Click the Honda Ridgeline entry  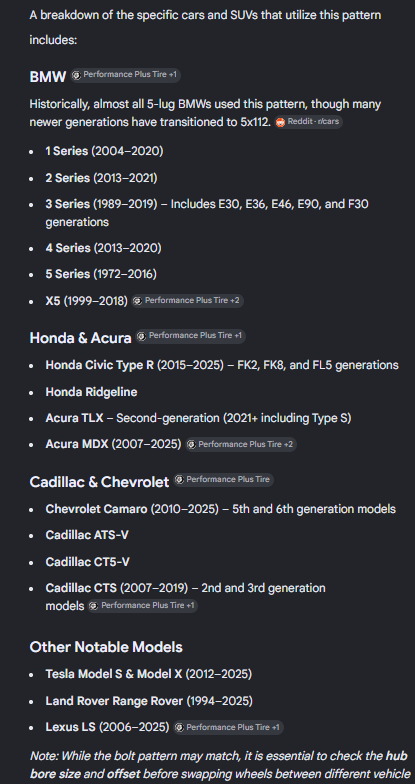91,392
